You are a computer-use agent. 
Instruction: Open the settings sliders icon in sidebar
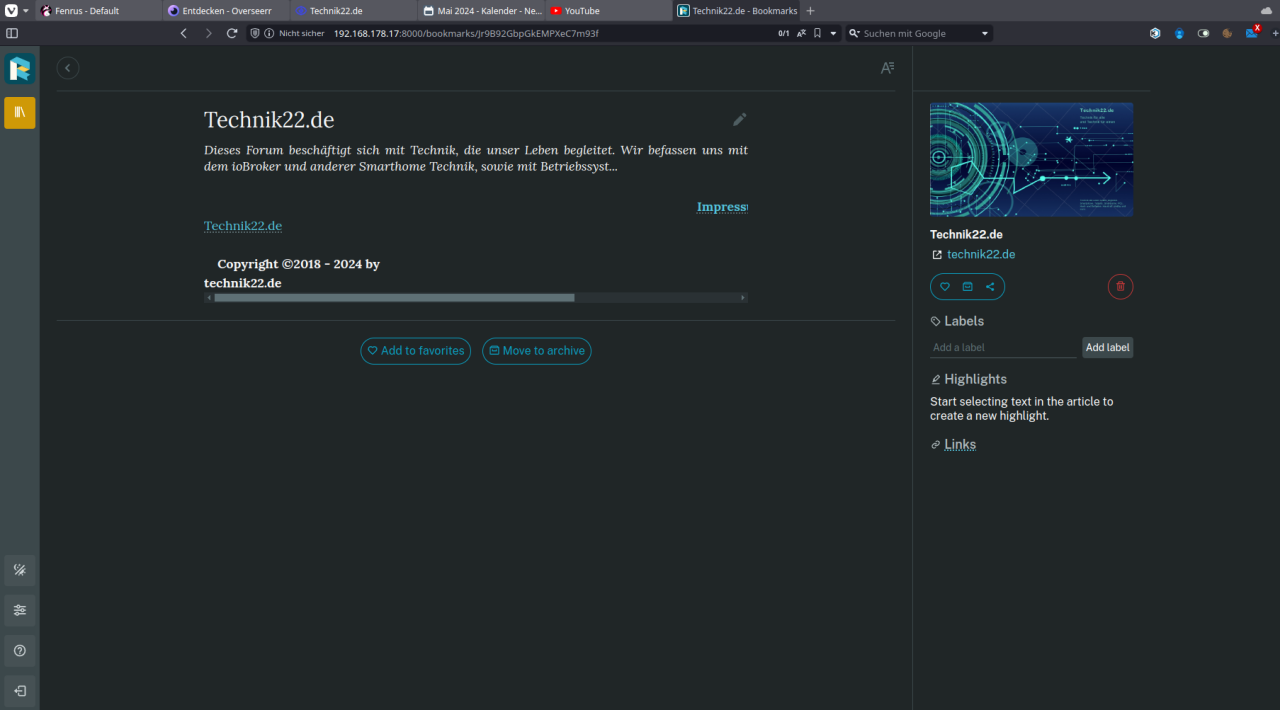click(x=19, y=610)
